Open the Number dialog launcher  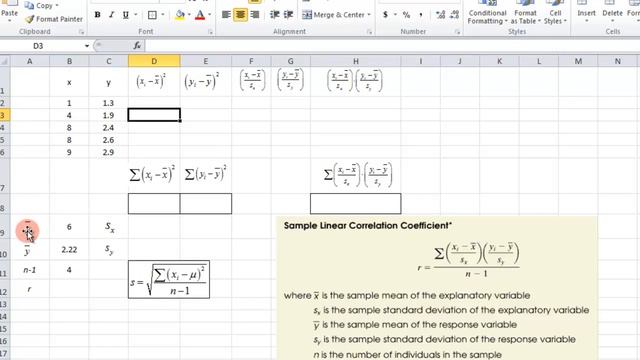point(457,32)
